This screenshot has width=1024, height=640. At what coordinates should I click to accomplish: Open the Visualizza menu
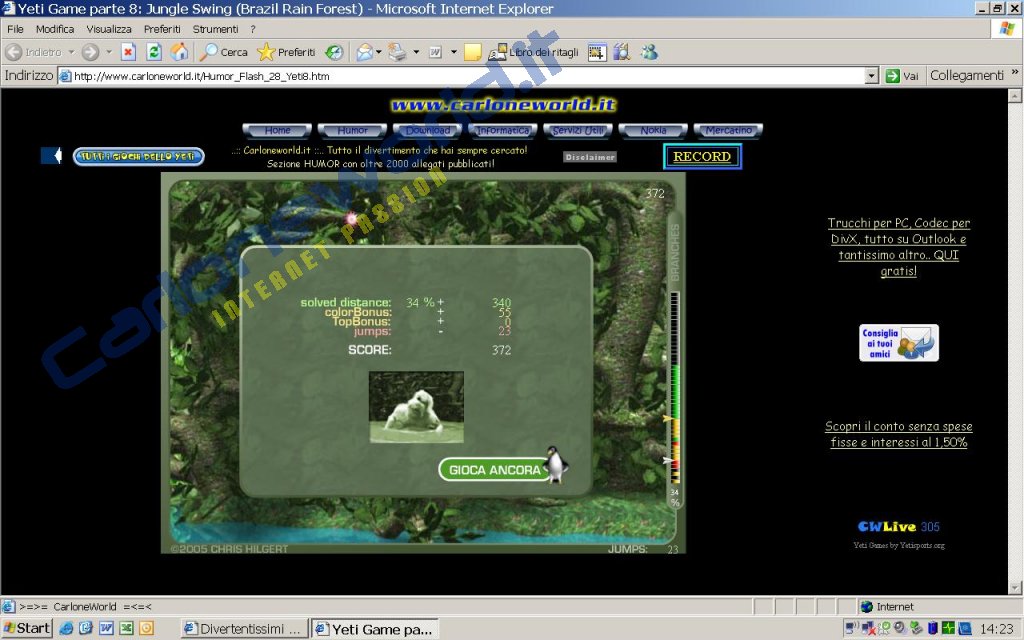tap(109, 29)
